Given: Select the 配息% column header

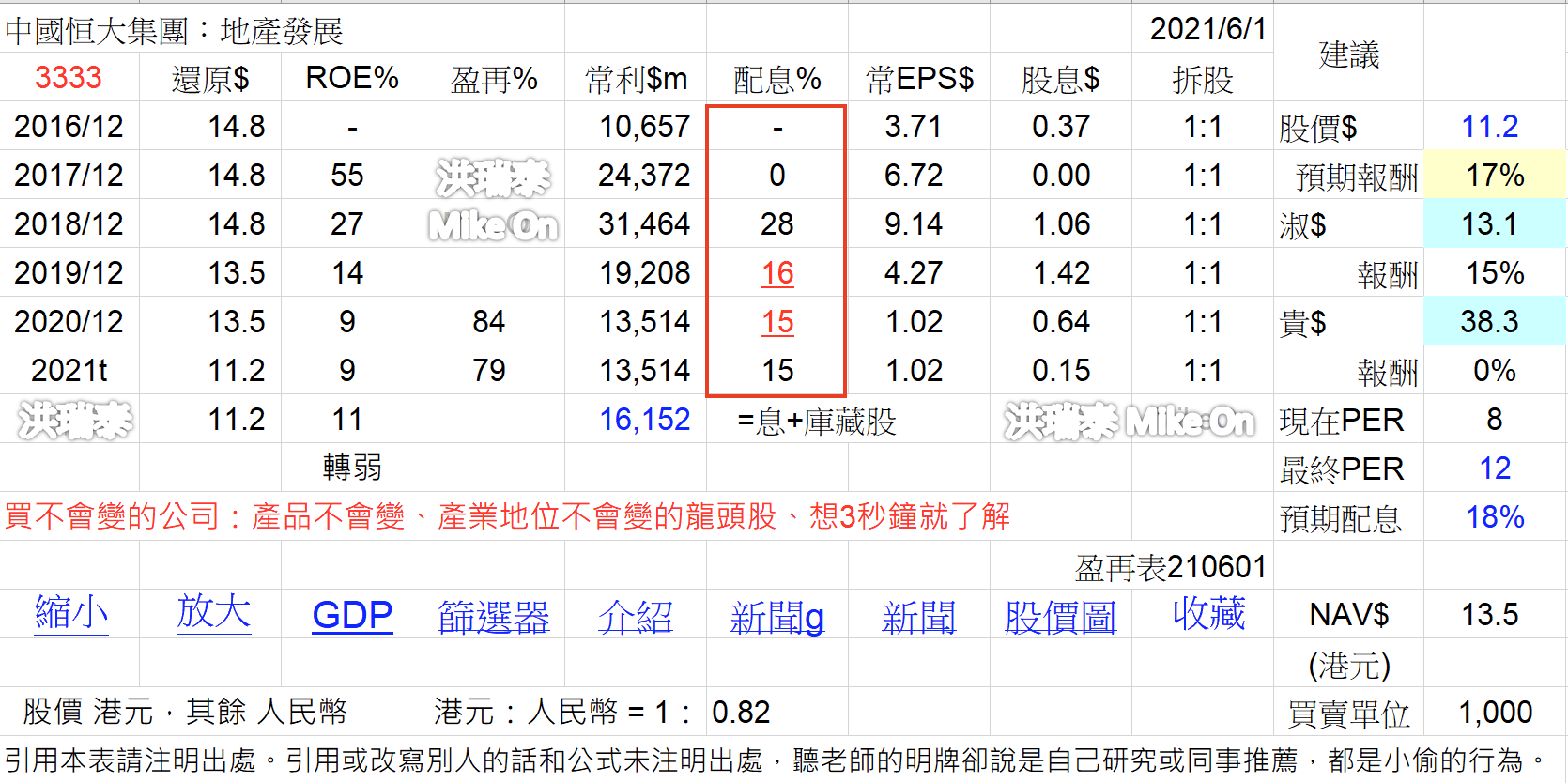Looking at the screenshot, I should pyautogui.click(x=777, y=79).
